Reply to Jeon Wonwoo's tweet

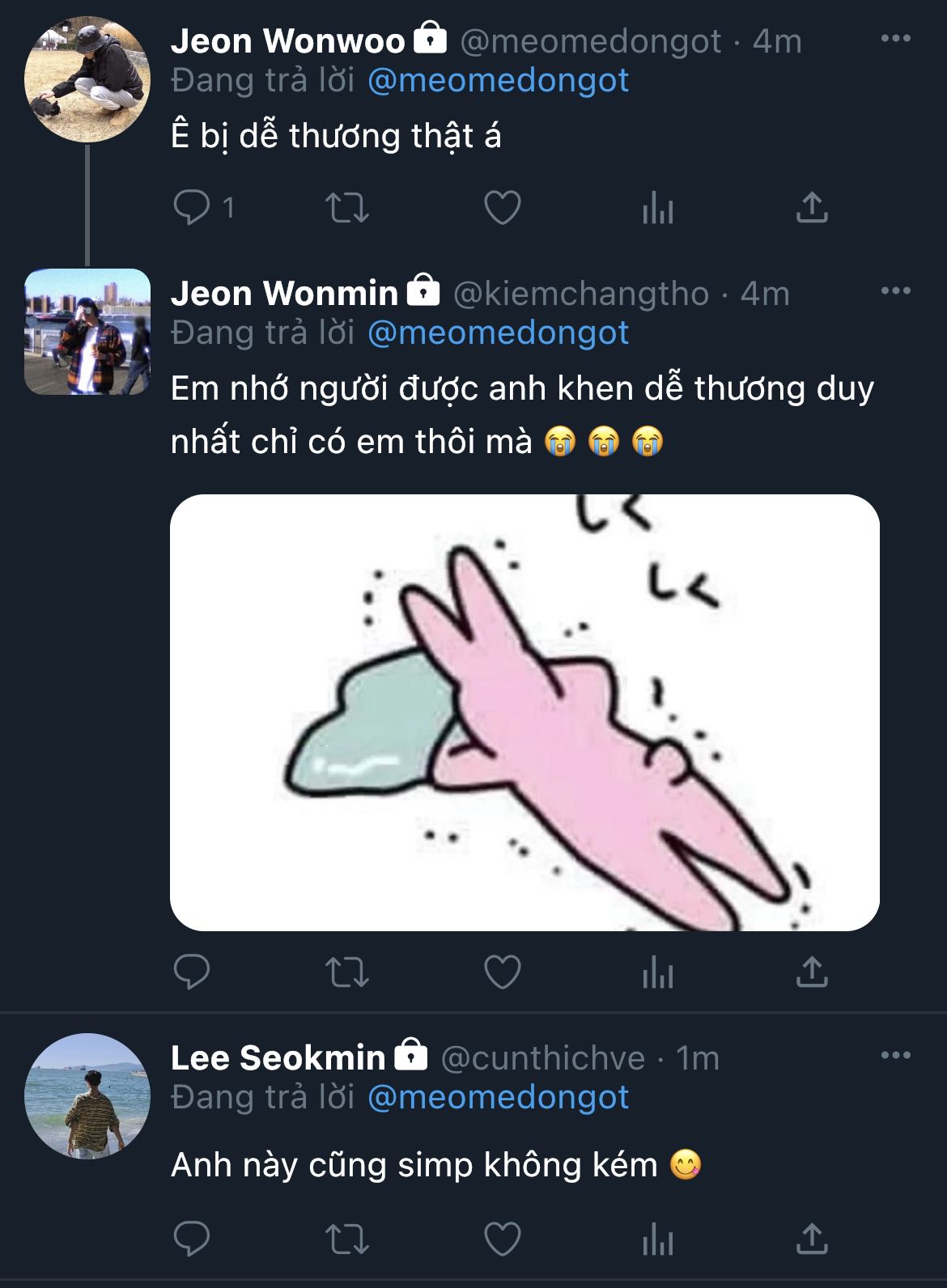click(192, 208)
